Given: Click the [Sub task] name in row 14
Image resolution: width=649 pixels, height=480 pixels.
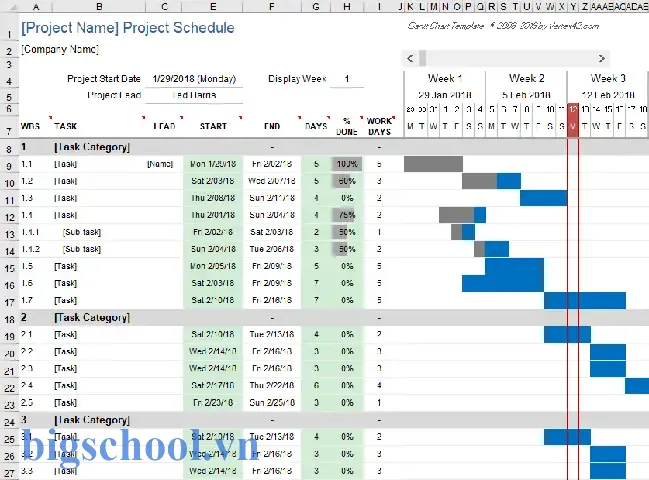Looking at the screenshot, I should pos(82,249).
